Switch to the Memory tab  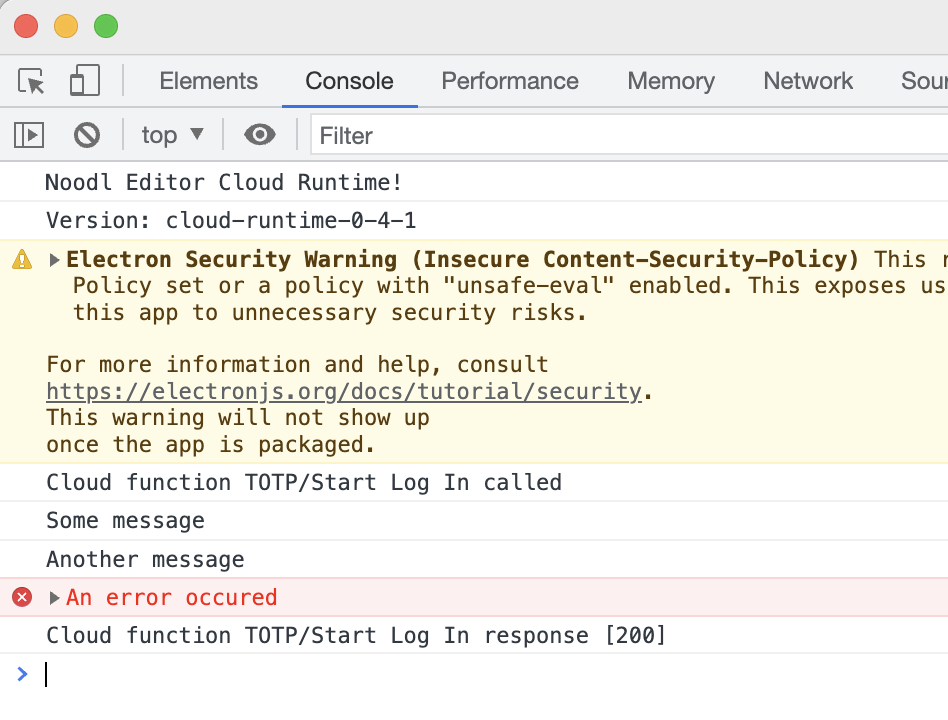pos(671,81)
